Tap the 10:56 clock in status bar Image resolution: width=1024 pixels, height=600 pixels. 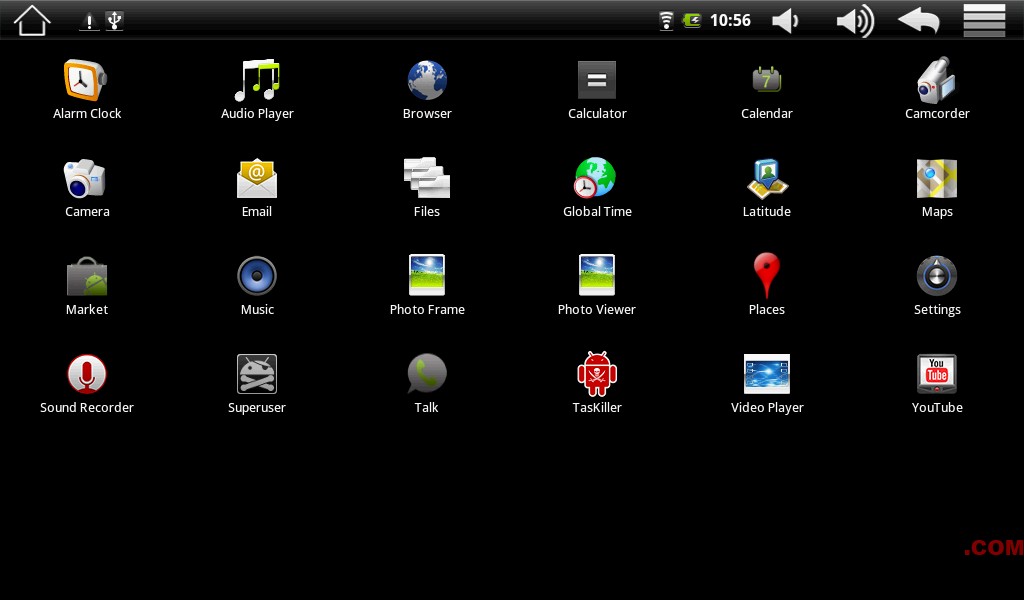pyautogui.click(x=730, y=20)
